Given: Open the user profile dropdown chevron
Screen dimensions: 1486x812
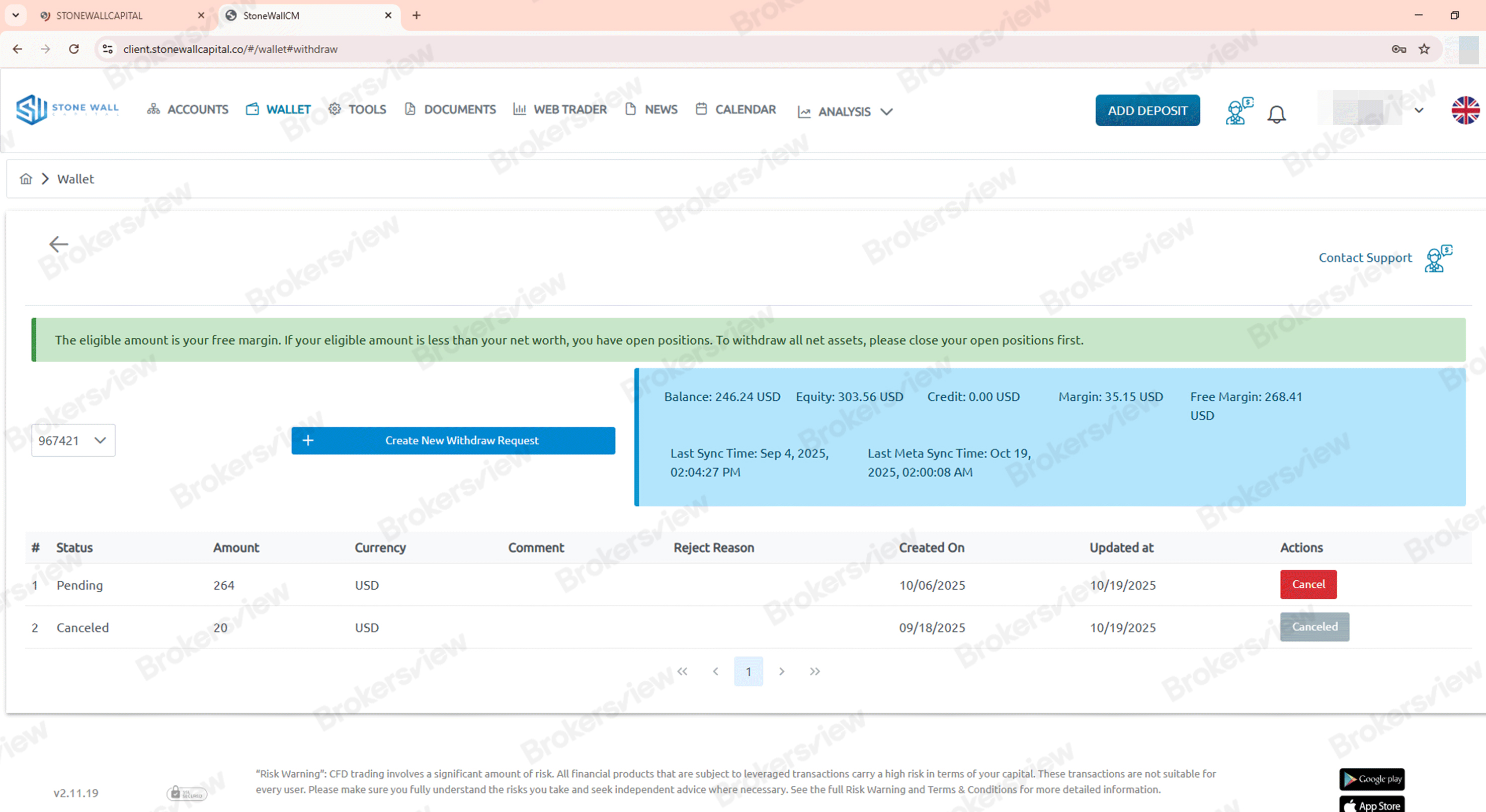Looking at the screenshot, I should coord(1419,110).
